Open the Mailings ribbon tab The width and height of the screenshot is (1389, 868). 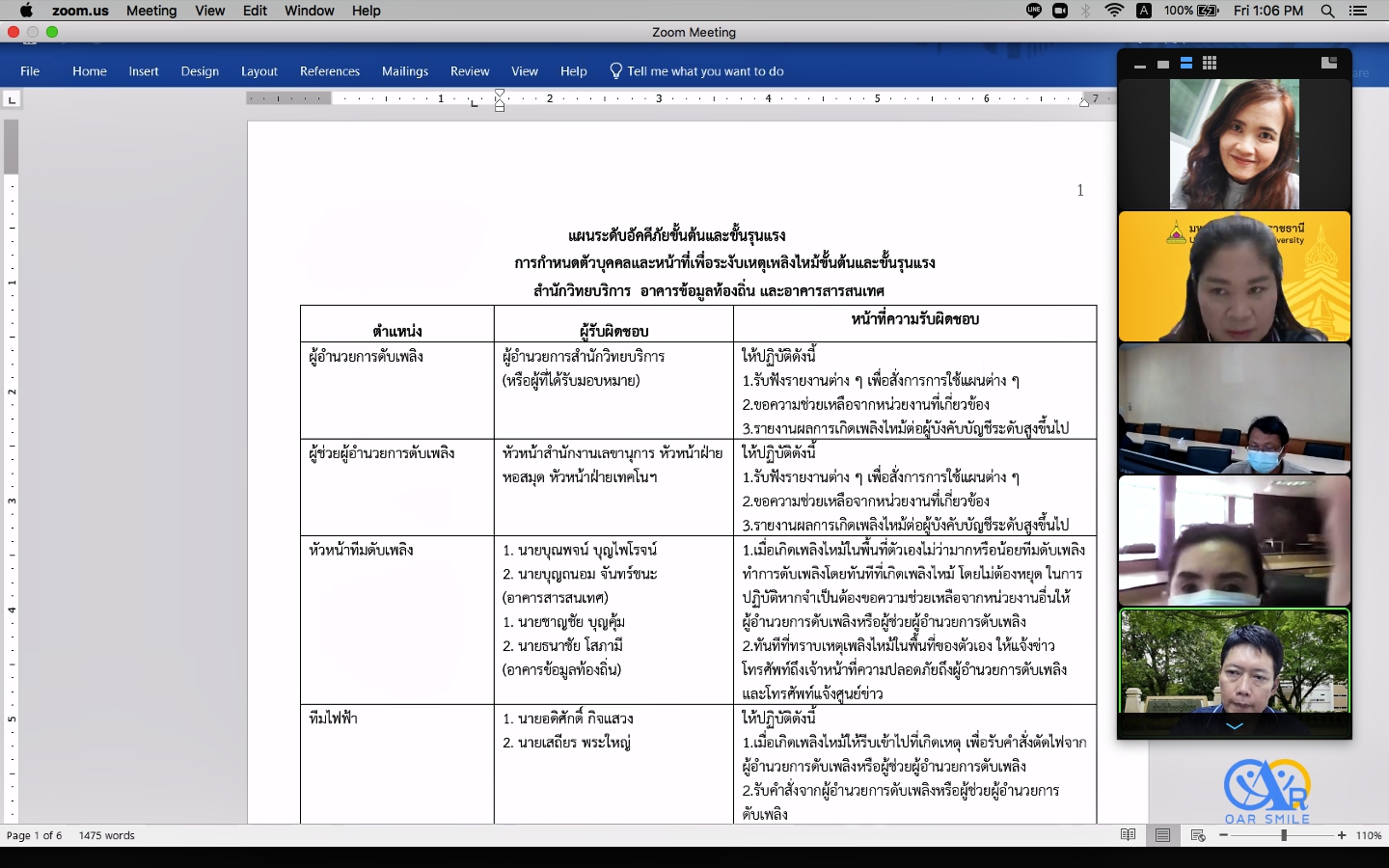(x=404, y=71)
